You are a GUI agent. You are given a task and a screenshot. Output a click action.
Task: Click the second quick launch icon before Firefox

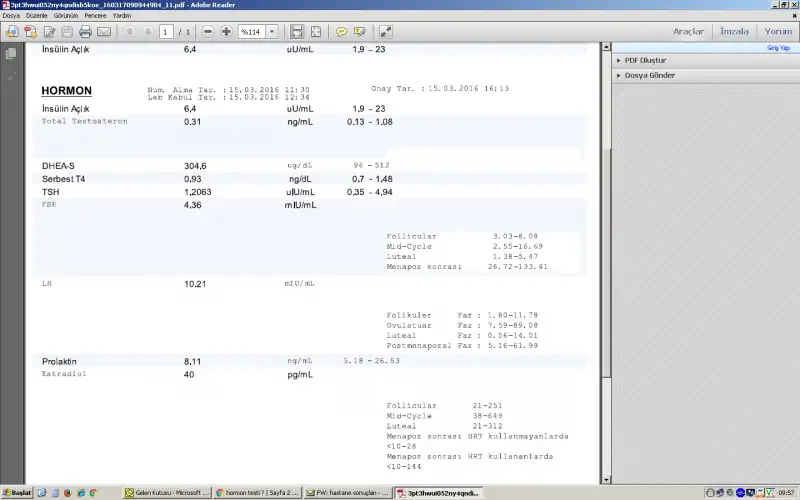click(x=55, y=493)
